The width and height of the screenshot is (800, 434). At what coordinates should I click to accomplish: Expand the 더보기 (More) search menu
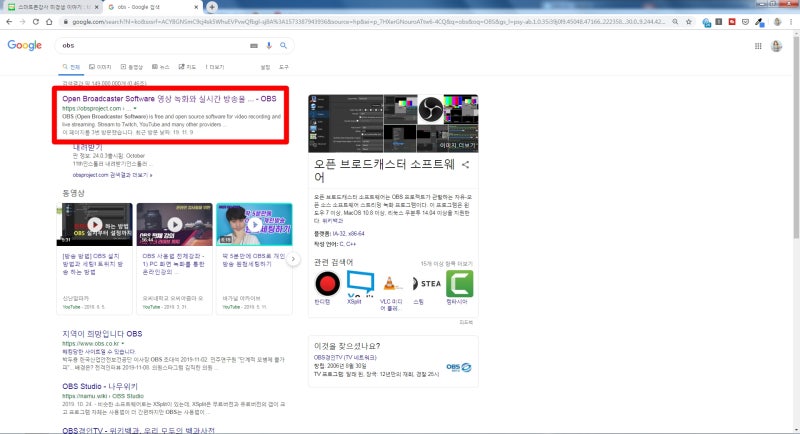click(215, 67)
